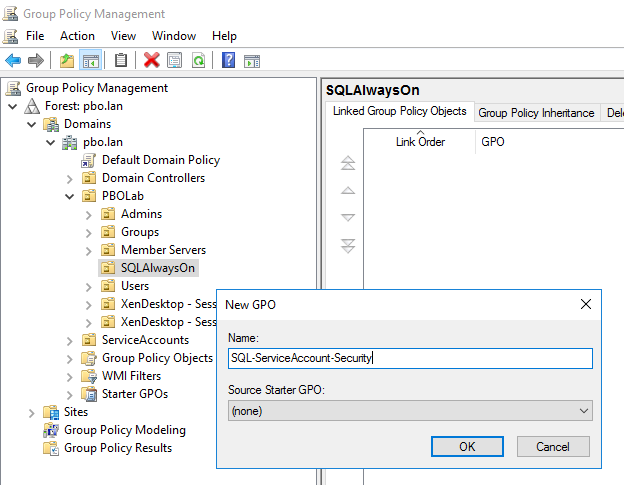Screen dimensions: 624x485
Task: Click the Default Domain Policy link icon
Action: coord(88,160)
